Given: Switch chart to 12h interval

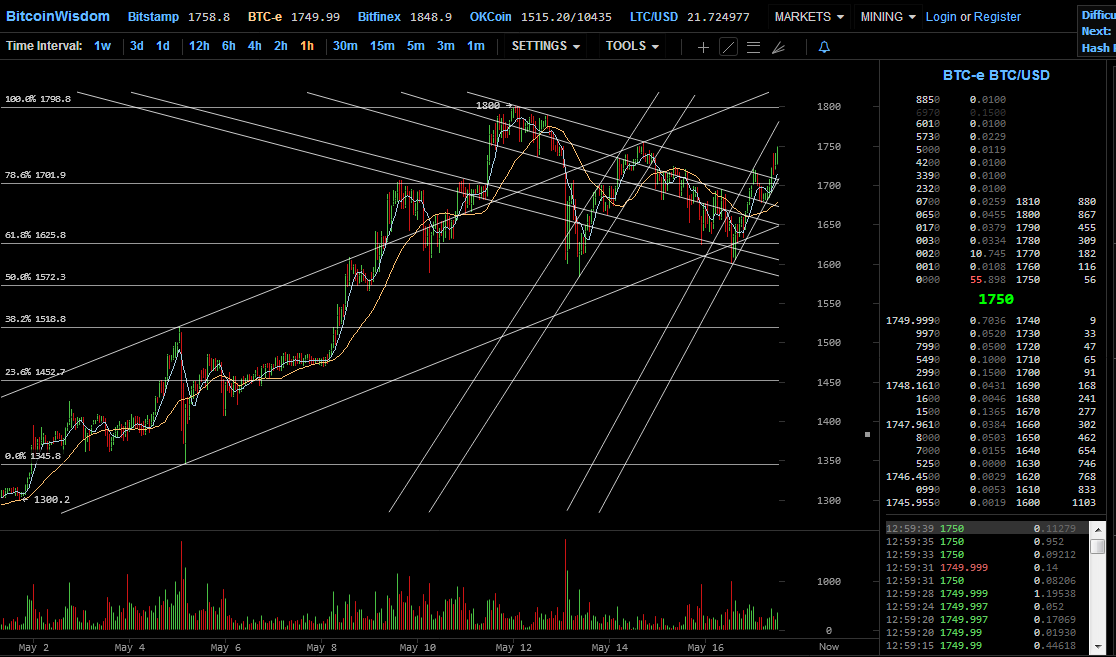Looking at the screenshot, I should 199,46.
